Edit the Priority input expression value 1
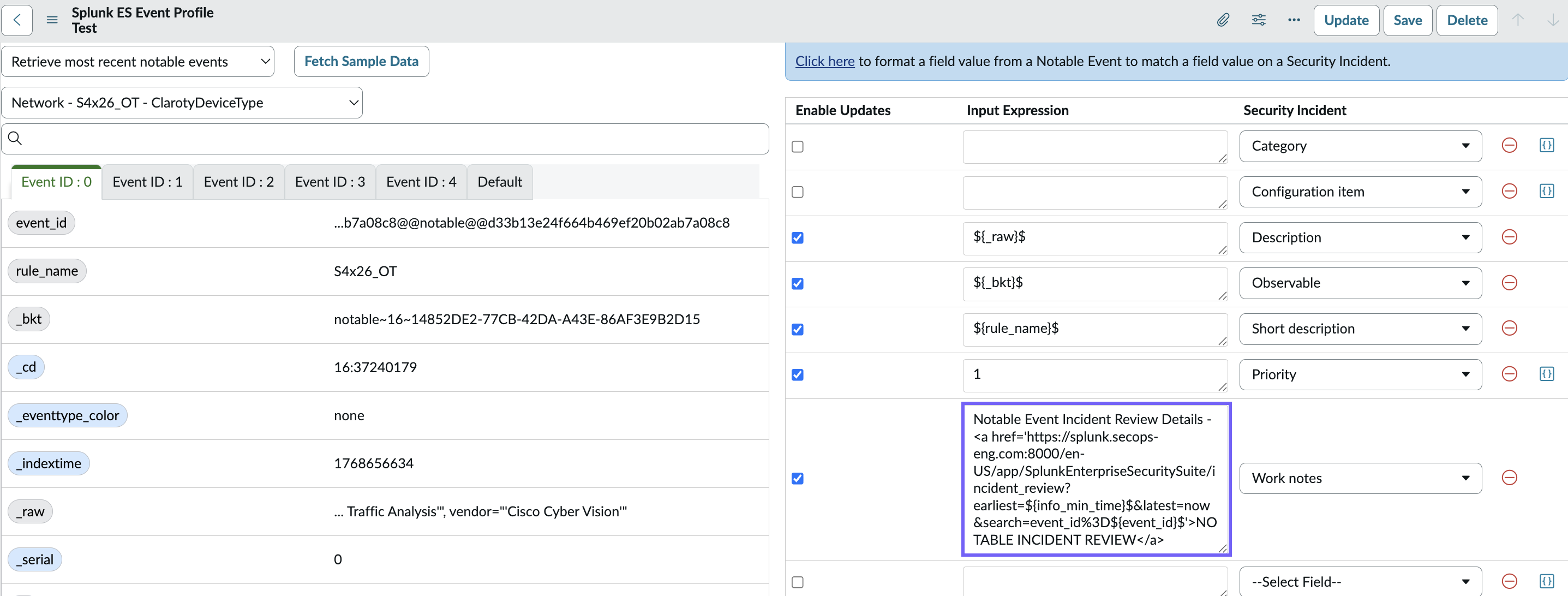This screenshot has width=1568, height=596. click(1095, 375)
